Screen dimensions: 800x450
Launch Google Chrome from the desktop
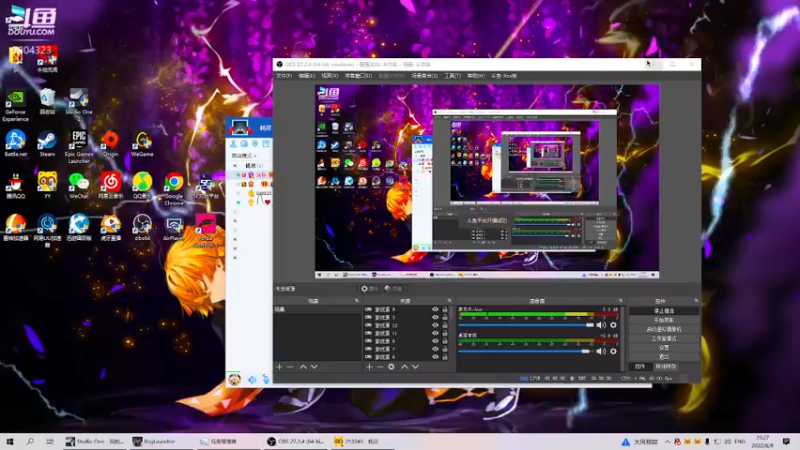click(x=173, y=189)
